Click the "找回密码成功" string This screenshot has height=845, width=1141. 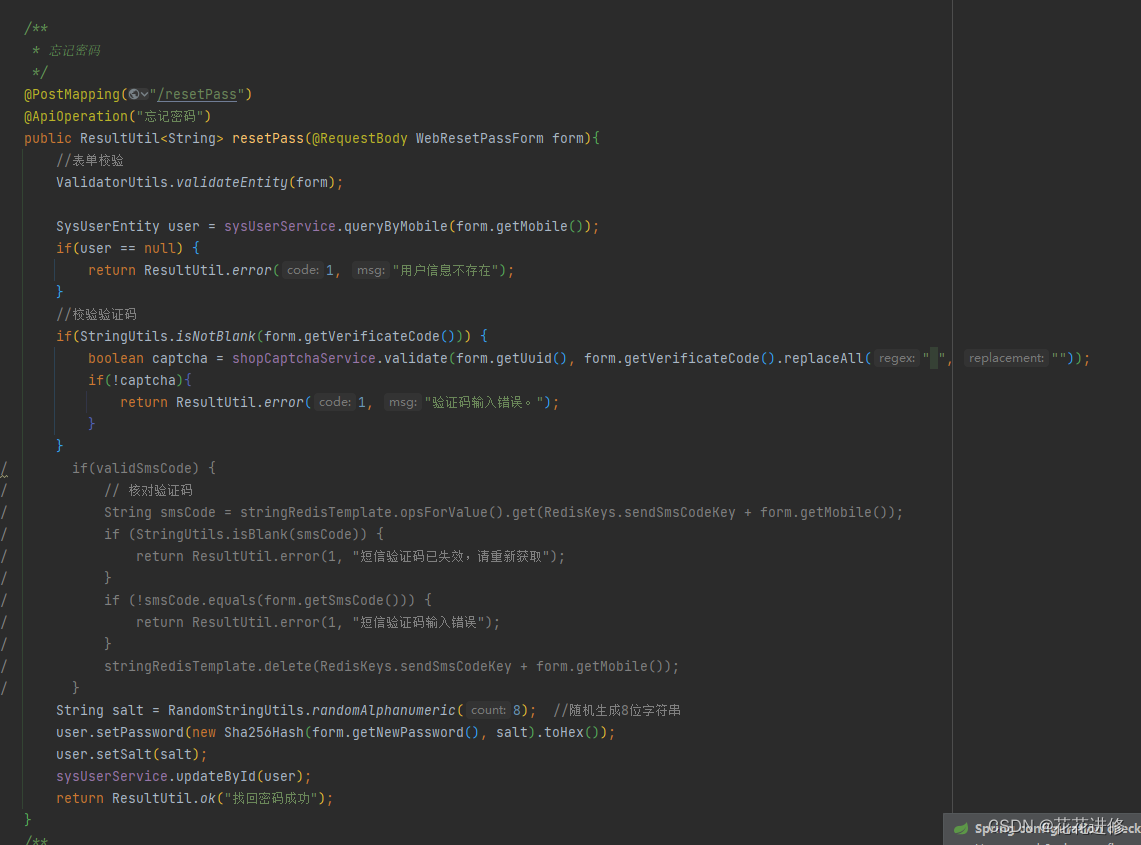[x=271, y=799]
